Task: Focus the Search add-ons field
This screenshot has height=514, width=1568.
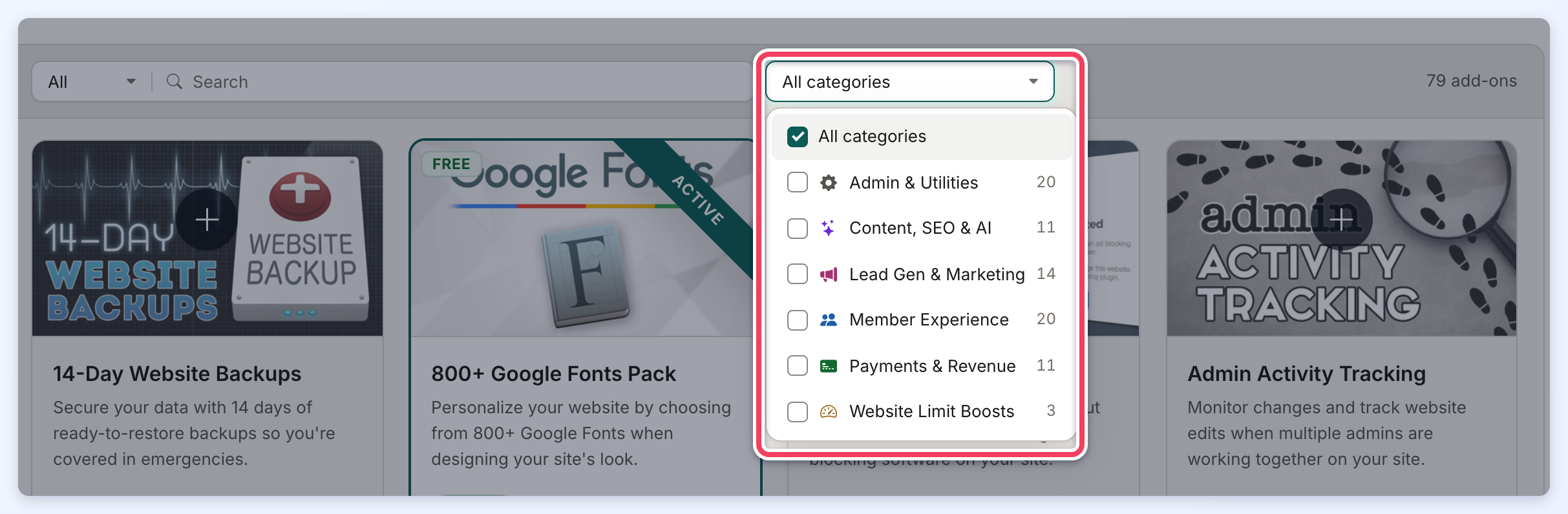Action: pyautogui.click(x=452, y=81)
